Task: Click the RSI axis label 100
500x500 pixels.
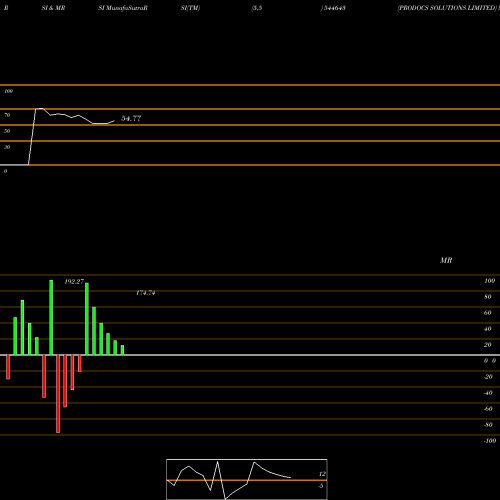Action: (8, 91)
